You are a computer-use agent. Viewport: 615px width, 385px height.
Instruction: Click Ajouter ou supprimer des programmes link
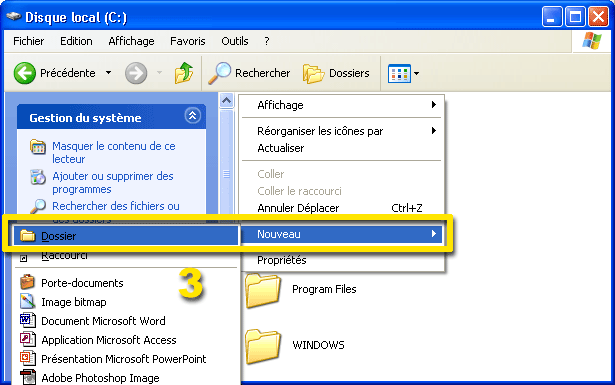(x=113, y=182)
